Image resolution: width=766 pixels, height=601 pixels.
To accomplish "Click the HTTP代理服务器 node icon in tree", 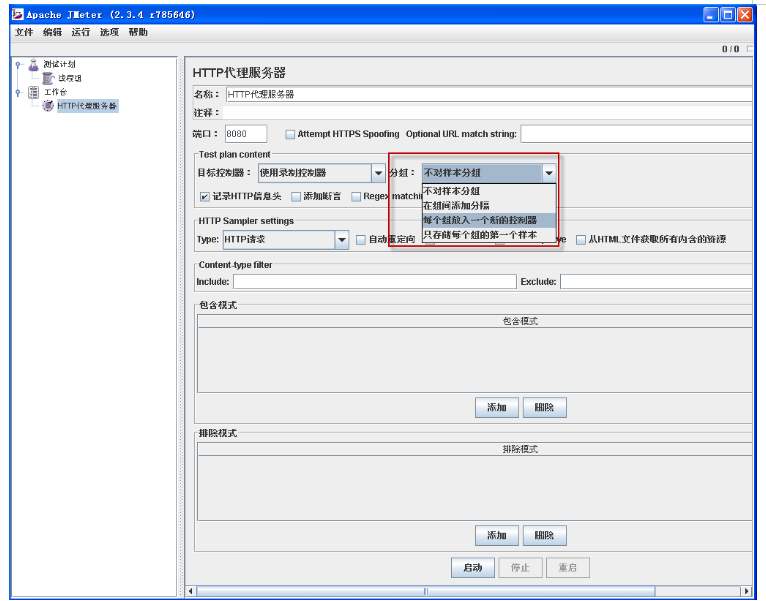I will coord(48,106).
